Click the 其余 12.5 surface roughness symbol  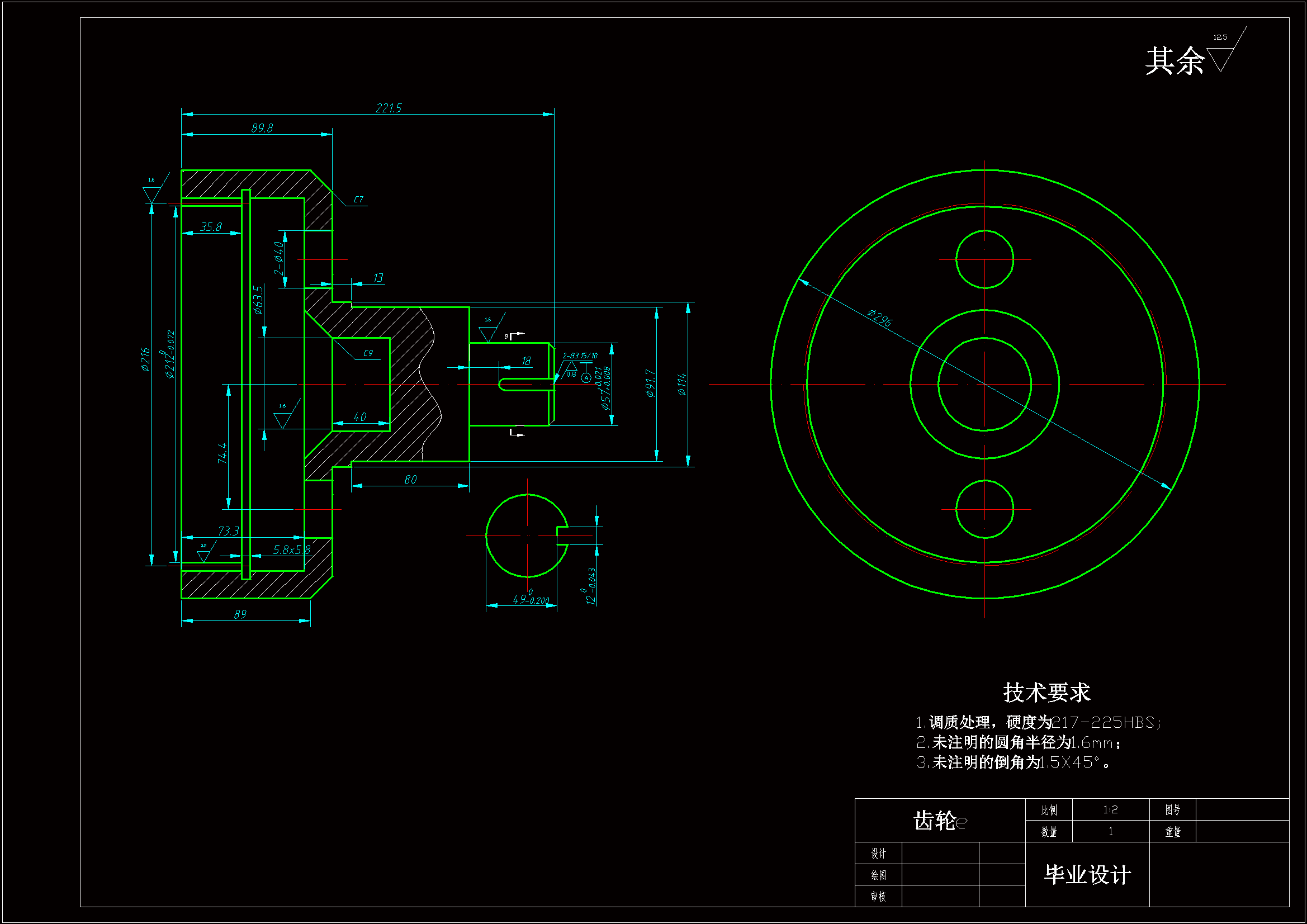tap(1221, 57)
